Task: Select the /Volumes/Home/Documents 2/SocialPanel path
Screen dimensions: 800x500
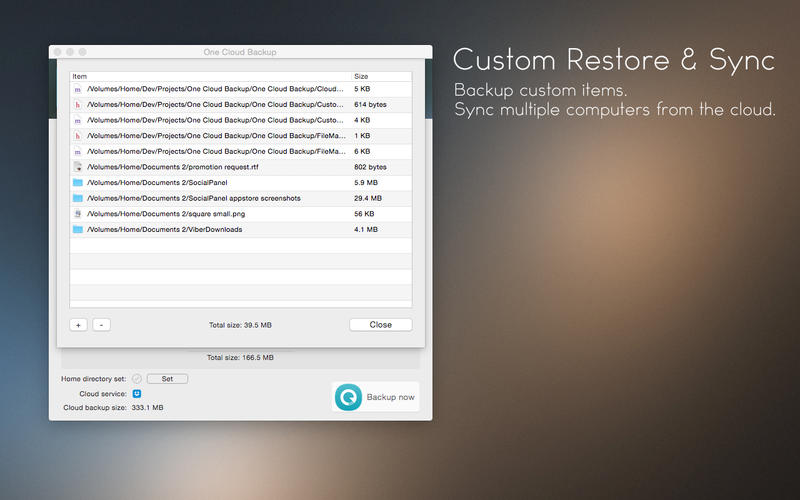Action: (x=157, y=183)
